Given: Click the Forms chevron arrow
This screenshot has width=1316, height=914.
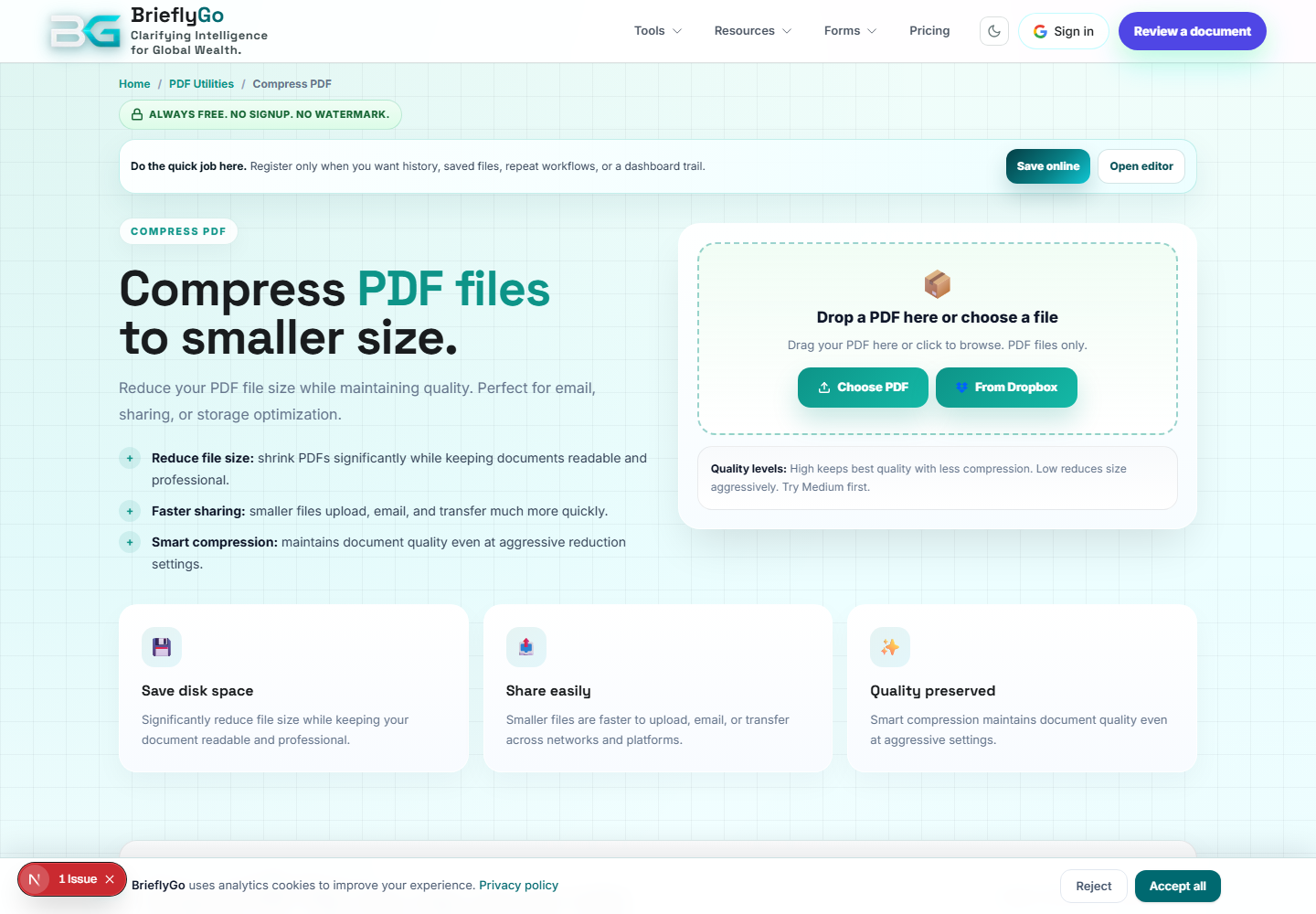Looking at the screenshot, I should [872, 31].
